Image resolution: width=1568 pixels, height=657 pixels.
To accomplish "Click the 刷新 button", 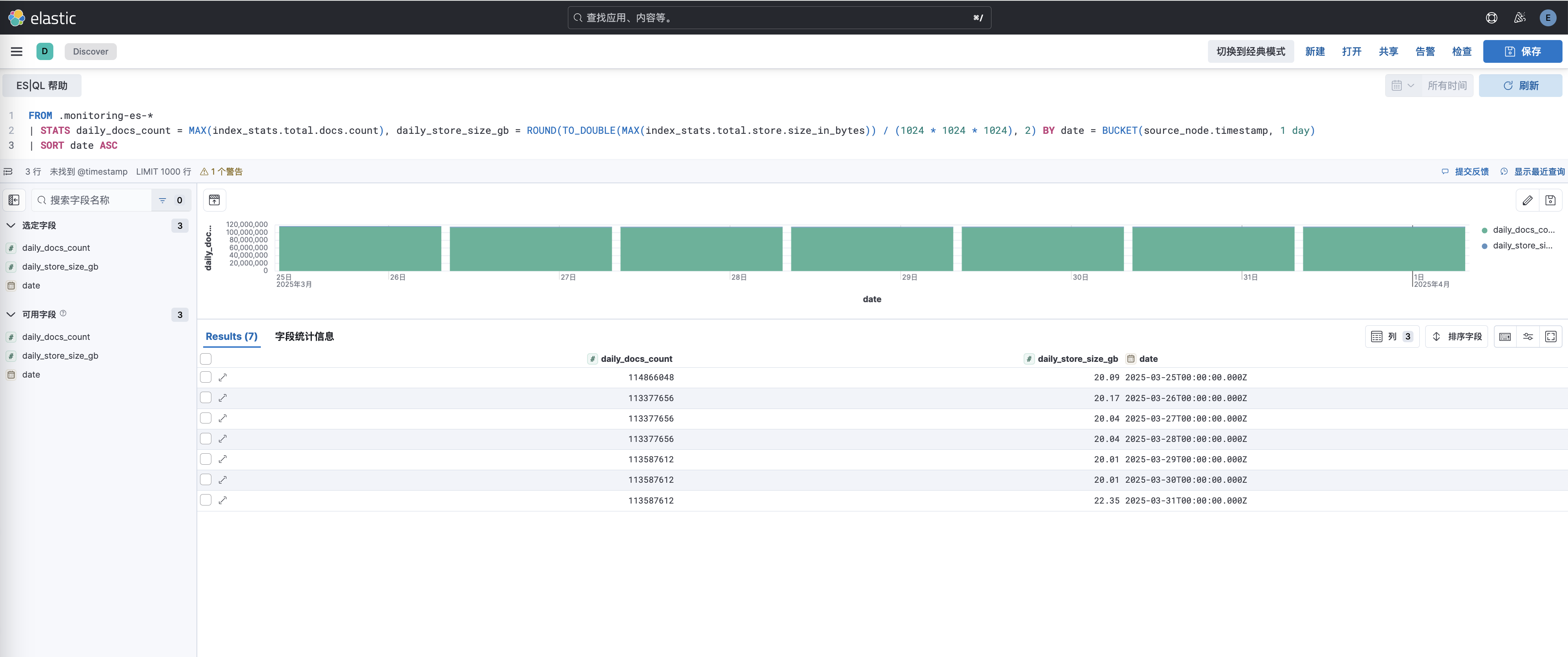I will point(1520,86).
